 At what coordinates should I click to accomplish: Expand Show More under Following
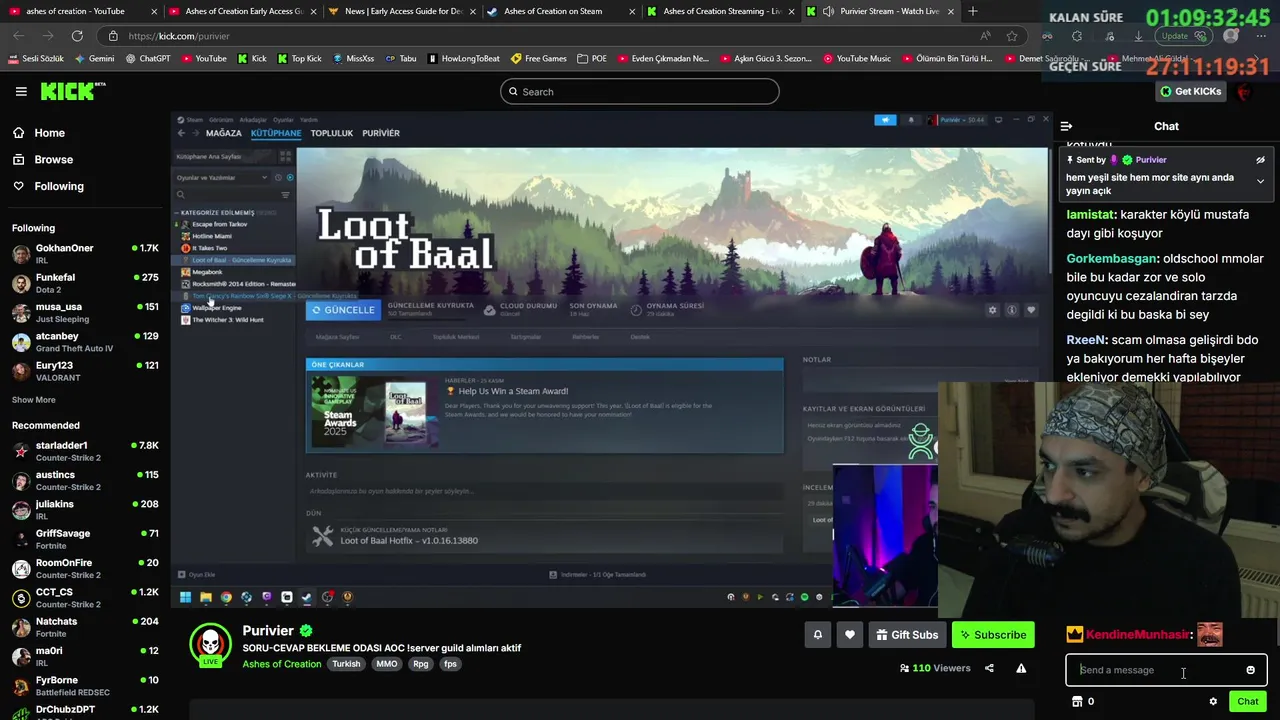pyautogui.click(x=33, y=400)
